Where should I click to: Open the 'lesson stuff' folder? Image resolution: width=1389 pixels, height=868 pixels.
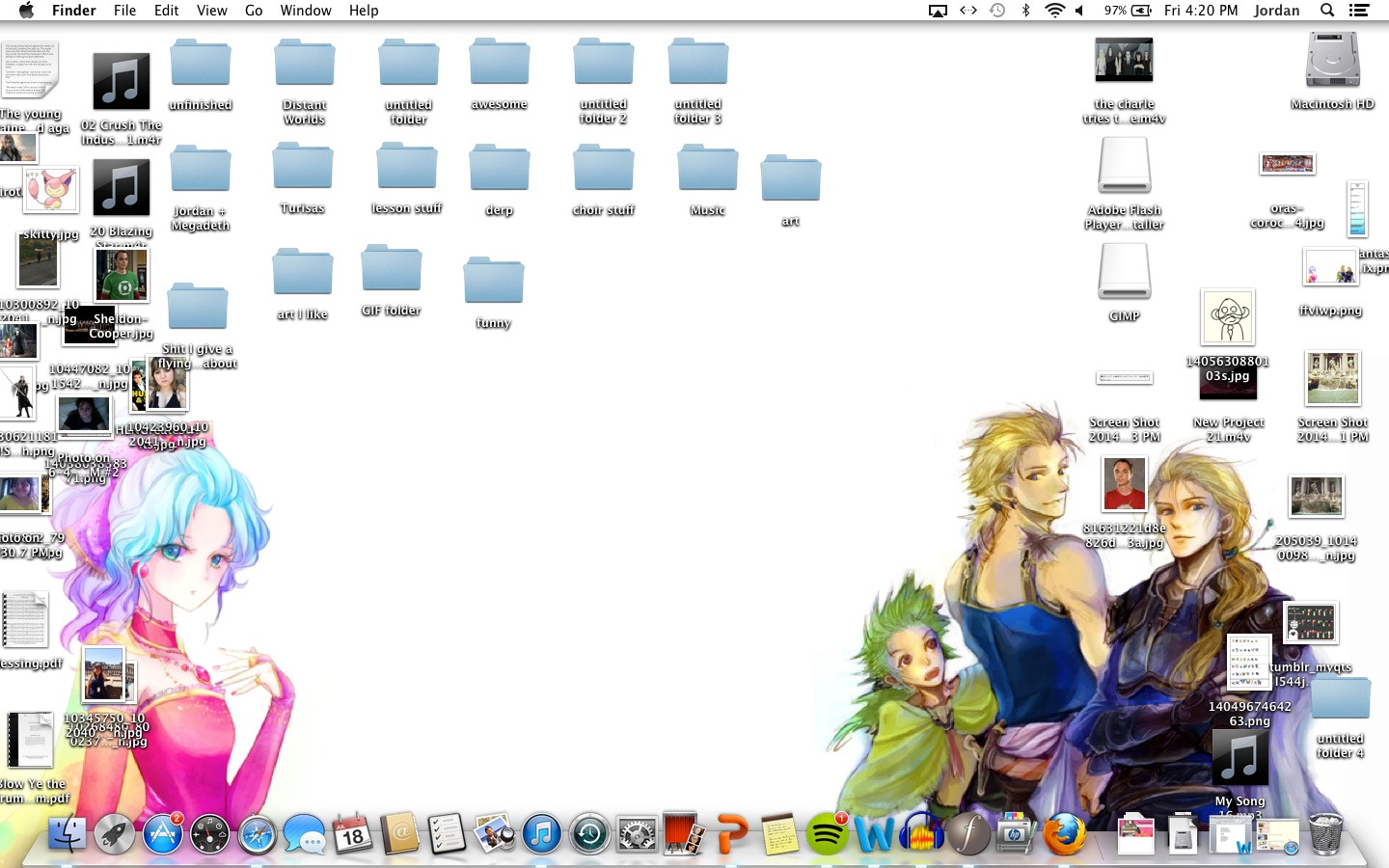pos(407,167)
